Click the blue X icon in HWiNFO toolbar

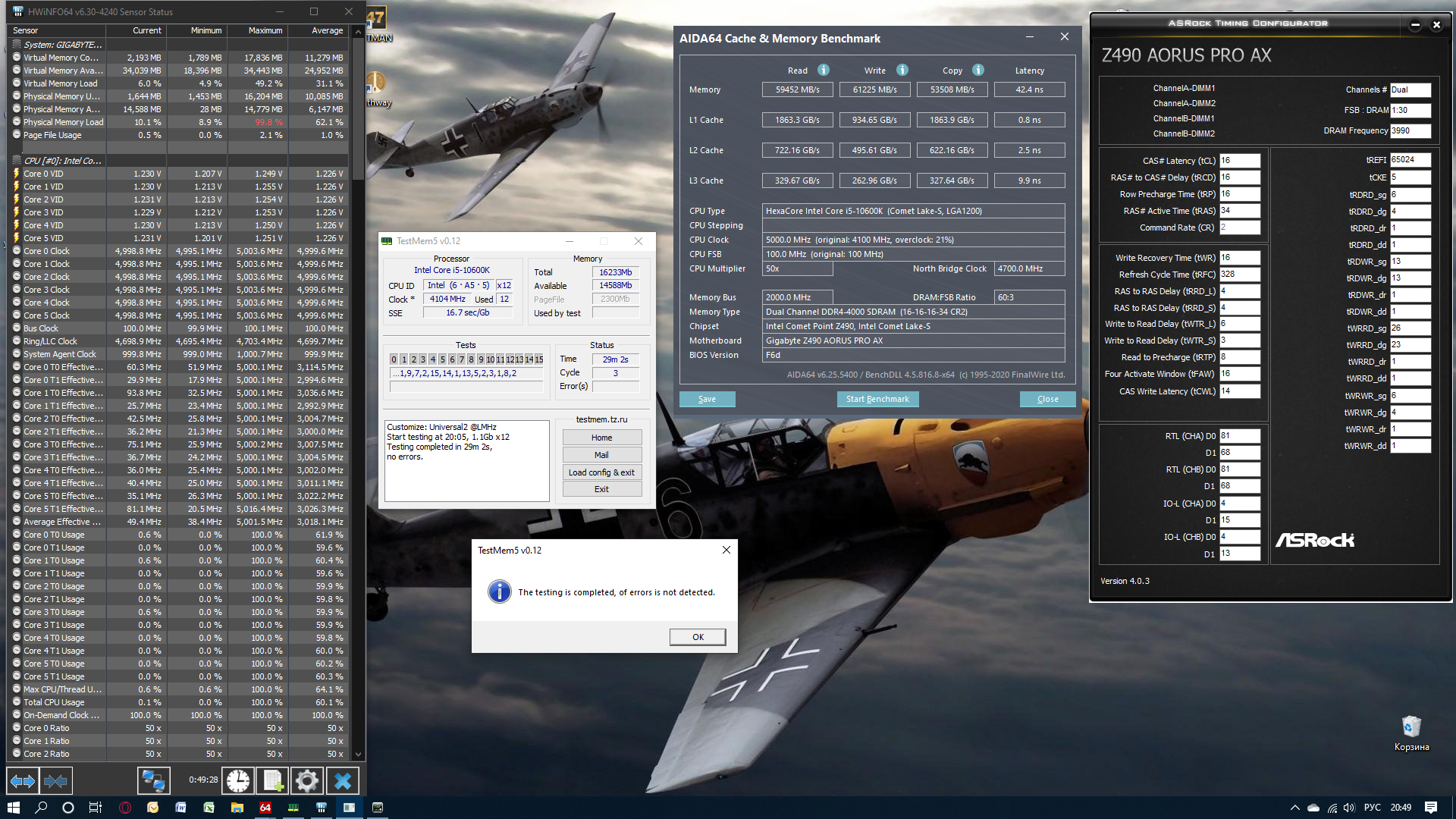click(x=343, y=781)
